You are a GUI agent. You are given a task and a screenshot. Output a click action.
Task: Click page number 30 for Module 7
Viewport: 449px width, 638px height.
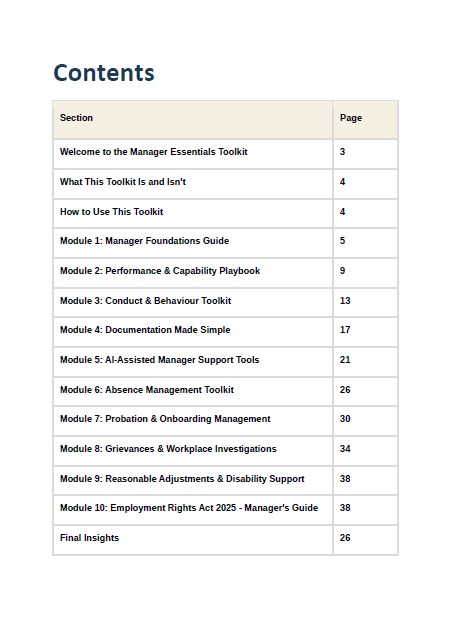[345, 419]
